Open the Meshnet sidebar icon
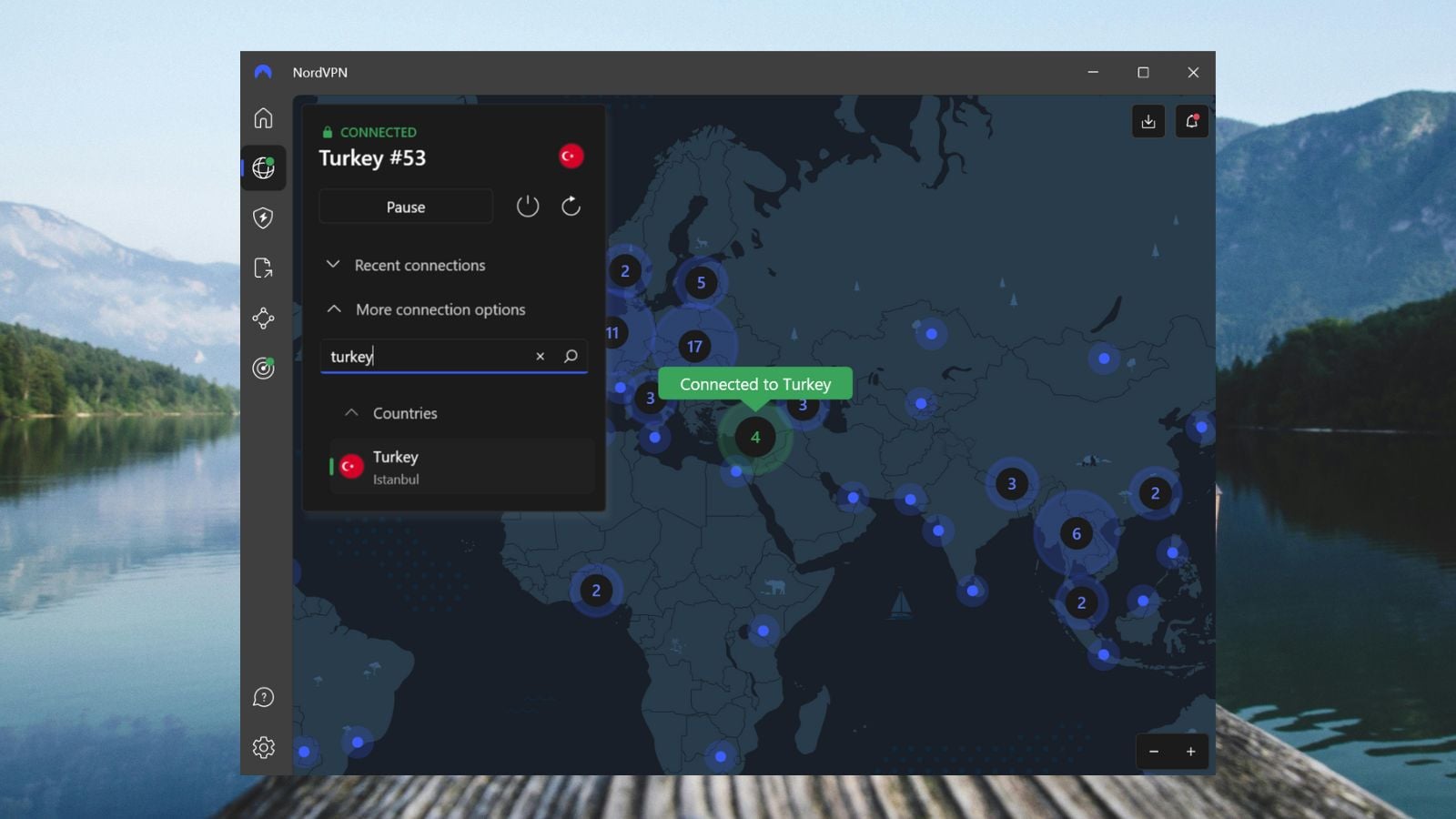 tap(263, 318)
